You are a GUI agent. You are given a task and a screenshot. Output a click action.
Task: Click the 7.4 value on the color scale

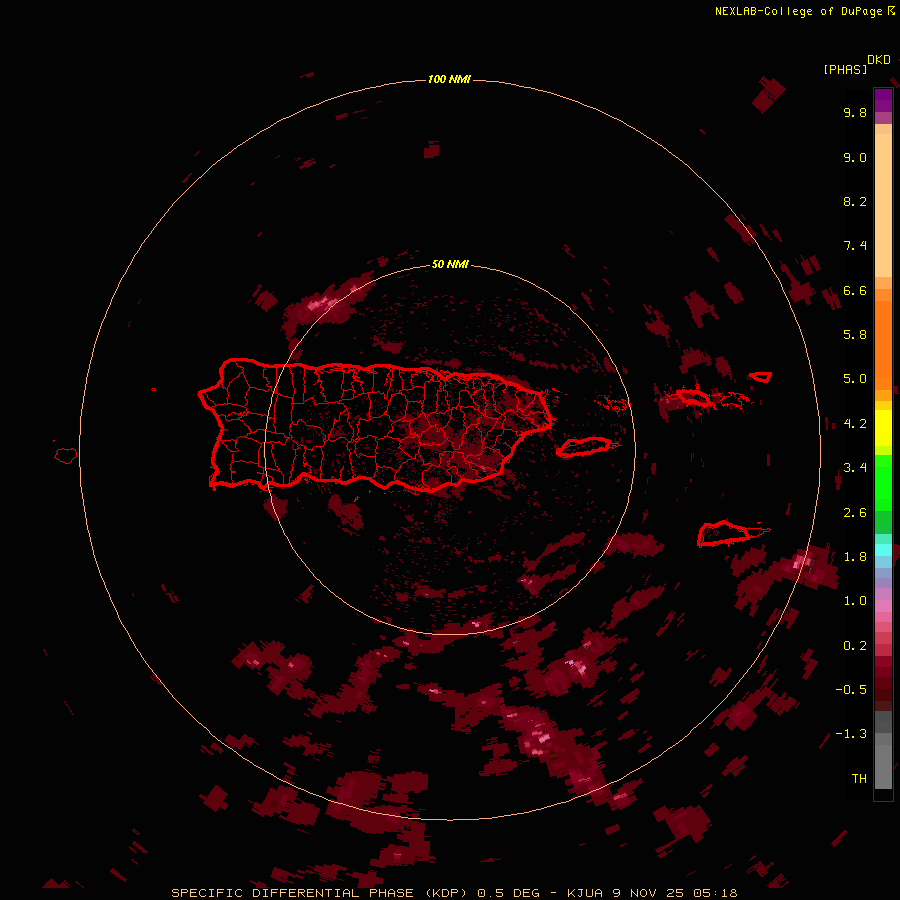(x=855, y=246)
